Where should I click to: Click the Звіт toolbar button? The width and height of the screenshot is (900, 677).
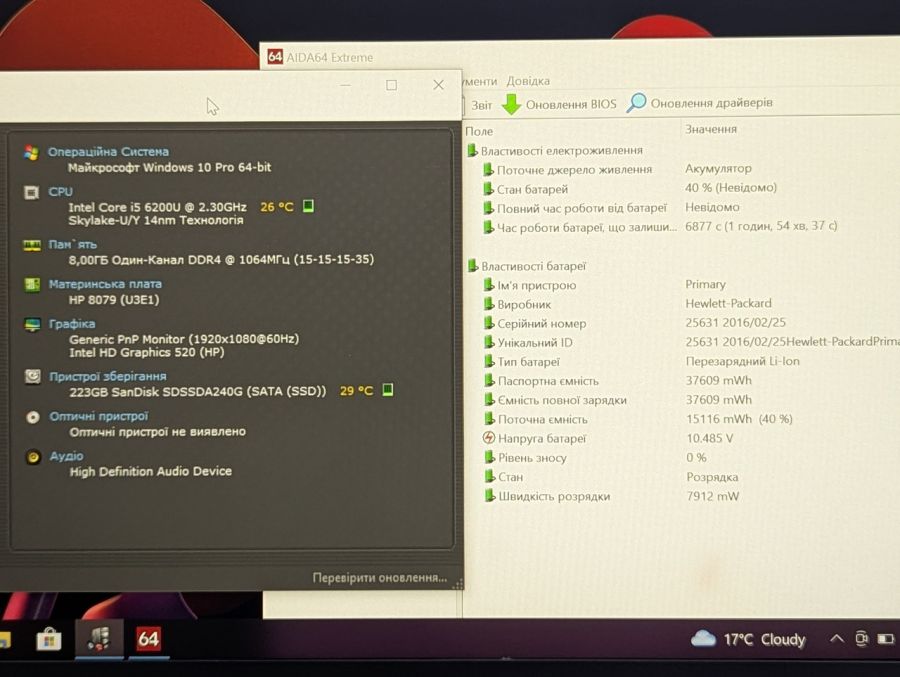click(x=482, y=105)
